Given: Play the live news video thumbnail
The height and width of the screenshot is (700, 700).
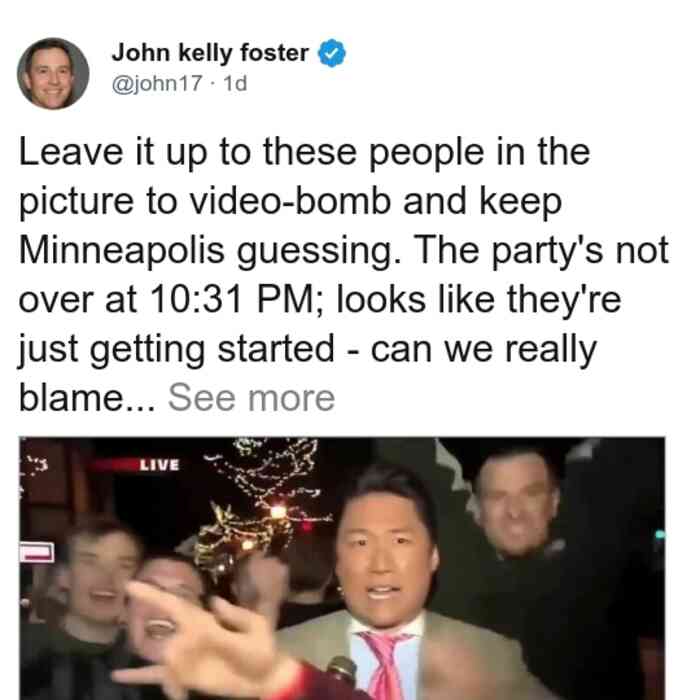Looking at the screenshot, I should tap(342, 568).
